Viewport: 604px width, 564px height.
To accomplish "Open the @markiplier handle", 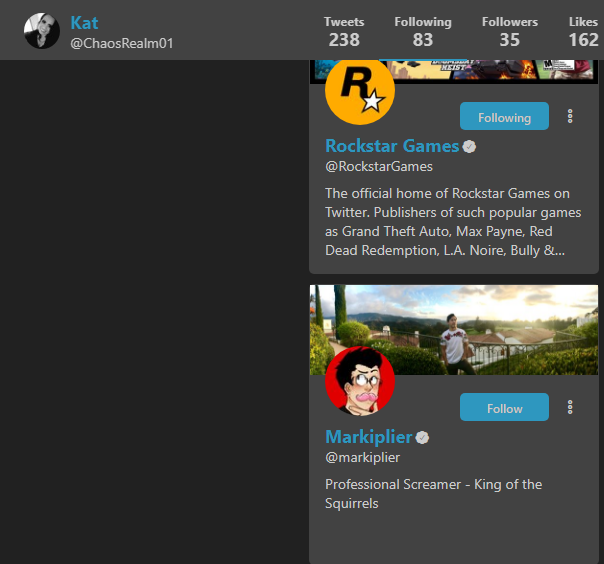I will point(362,457).
